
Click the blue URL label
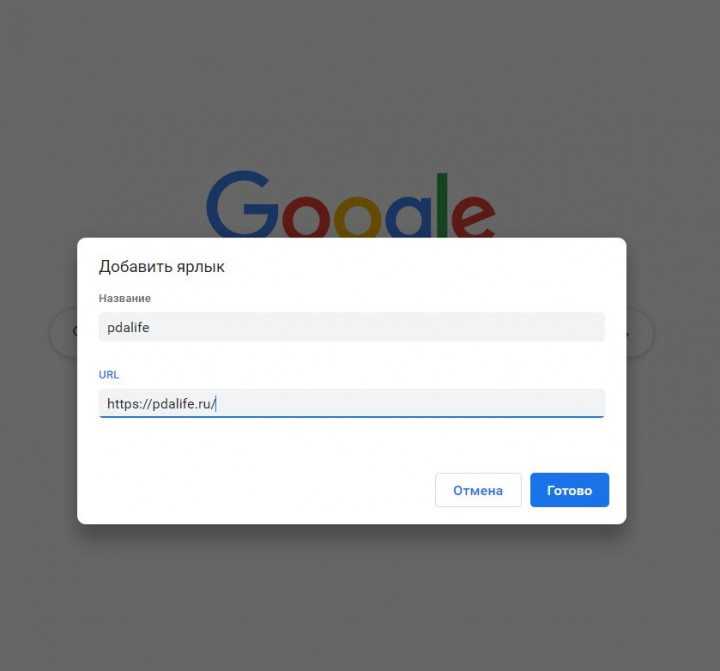pos(109,375)
